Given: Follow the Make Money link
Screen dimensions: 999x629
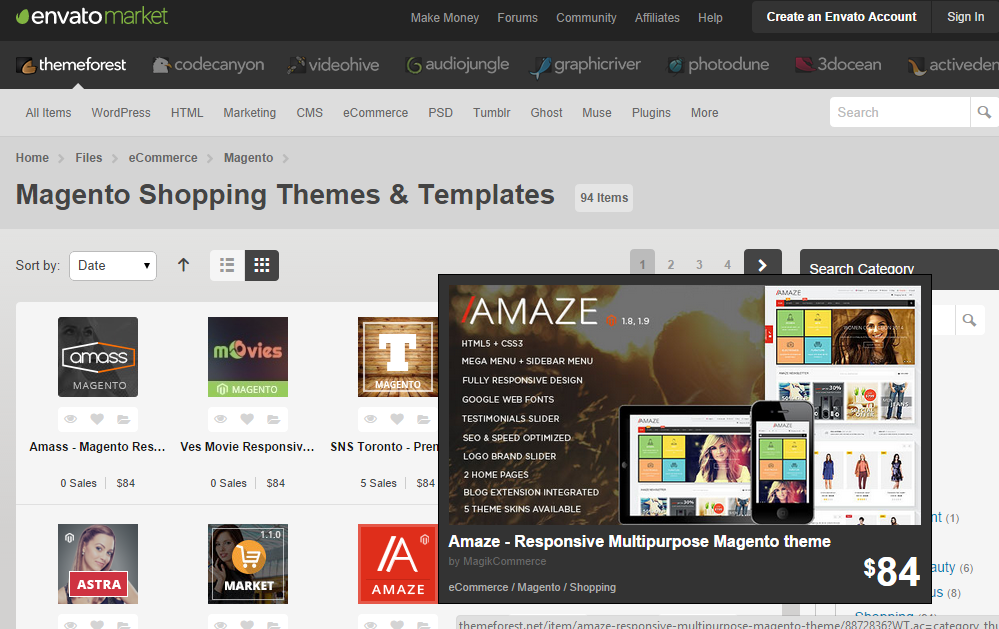Looking at the screenshot, I should point(445,18).
